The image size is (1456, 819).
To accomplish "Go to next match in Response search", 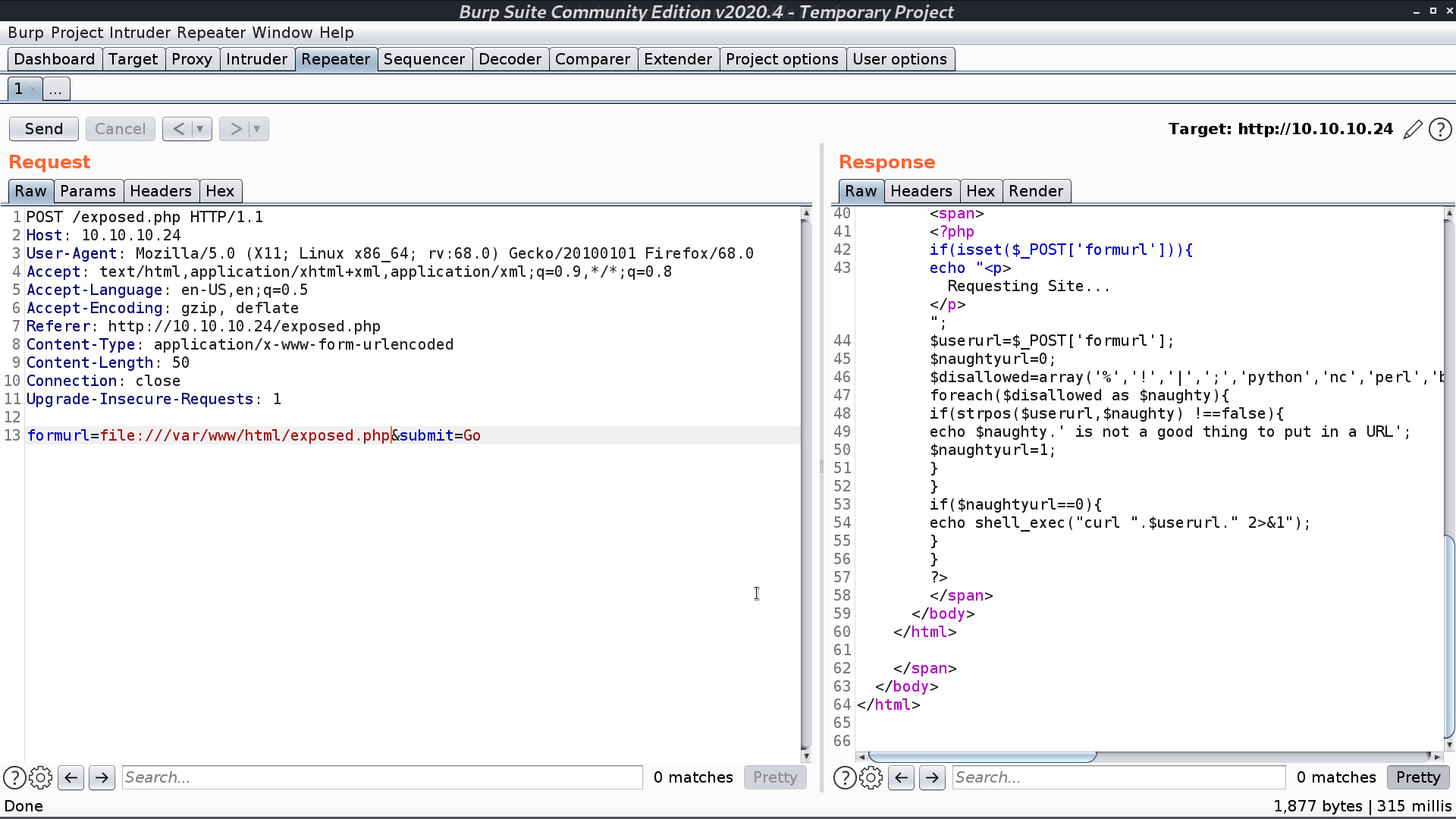I will 932,777.
